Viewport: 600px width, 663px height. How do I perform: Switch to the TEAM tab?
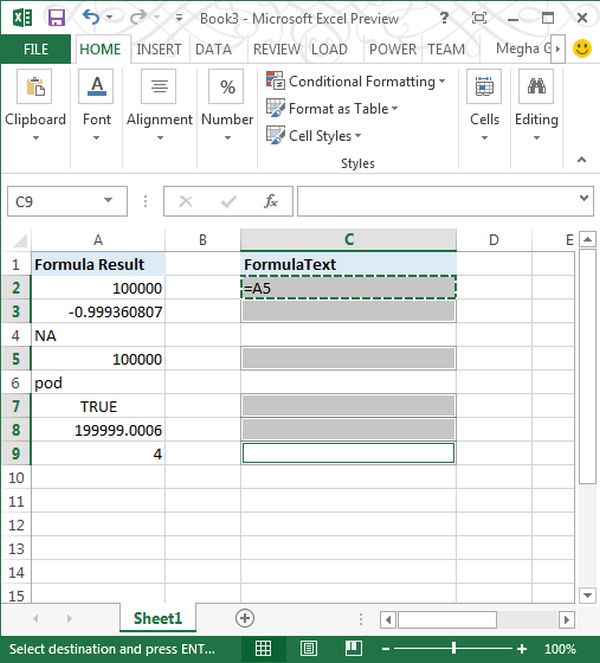pyautogui.click(x=446, y=49)
